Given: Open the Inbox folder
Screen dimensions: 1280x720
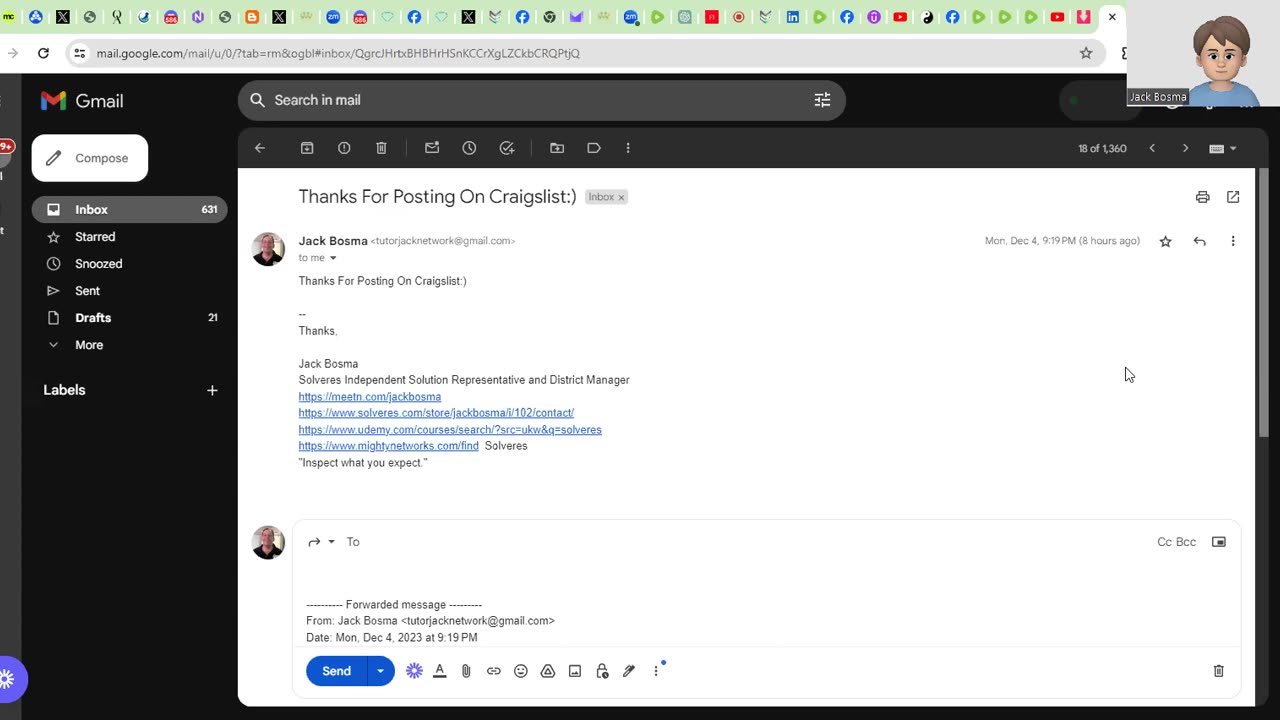Looking at the screenshot, I should (129, 209).
